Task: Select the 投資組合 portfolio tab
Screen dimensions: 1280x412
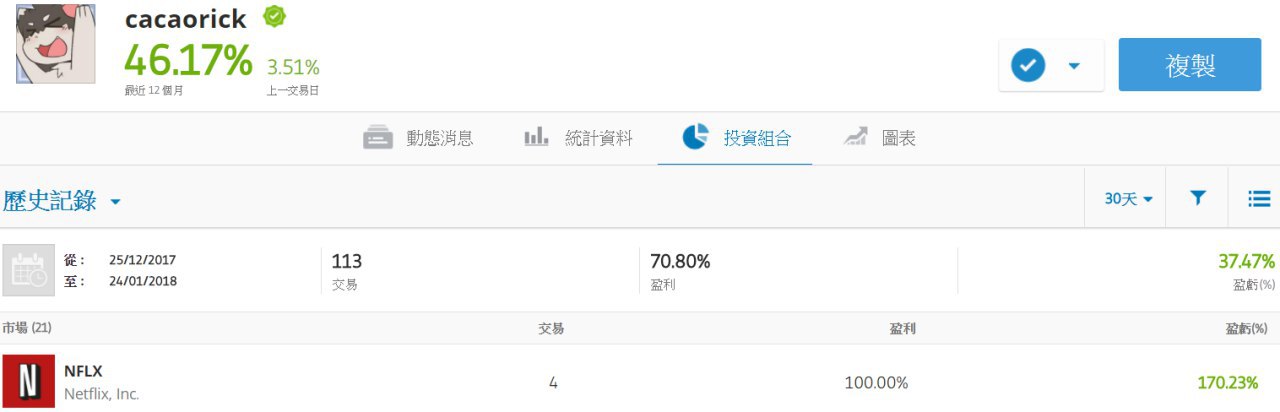Action: coord(757,138)
